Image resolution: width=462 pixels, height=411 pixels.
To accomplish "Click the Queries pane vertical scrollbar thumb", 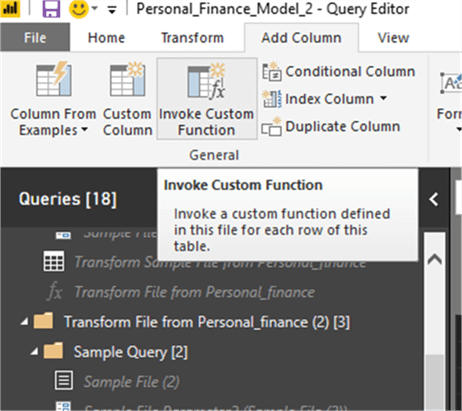I will click(x=435, y=383).
